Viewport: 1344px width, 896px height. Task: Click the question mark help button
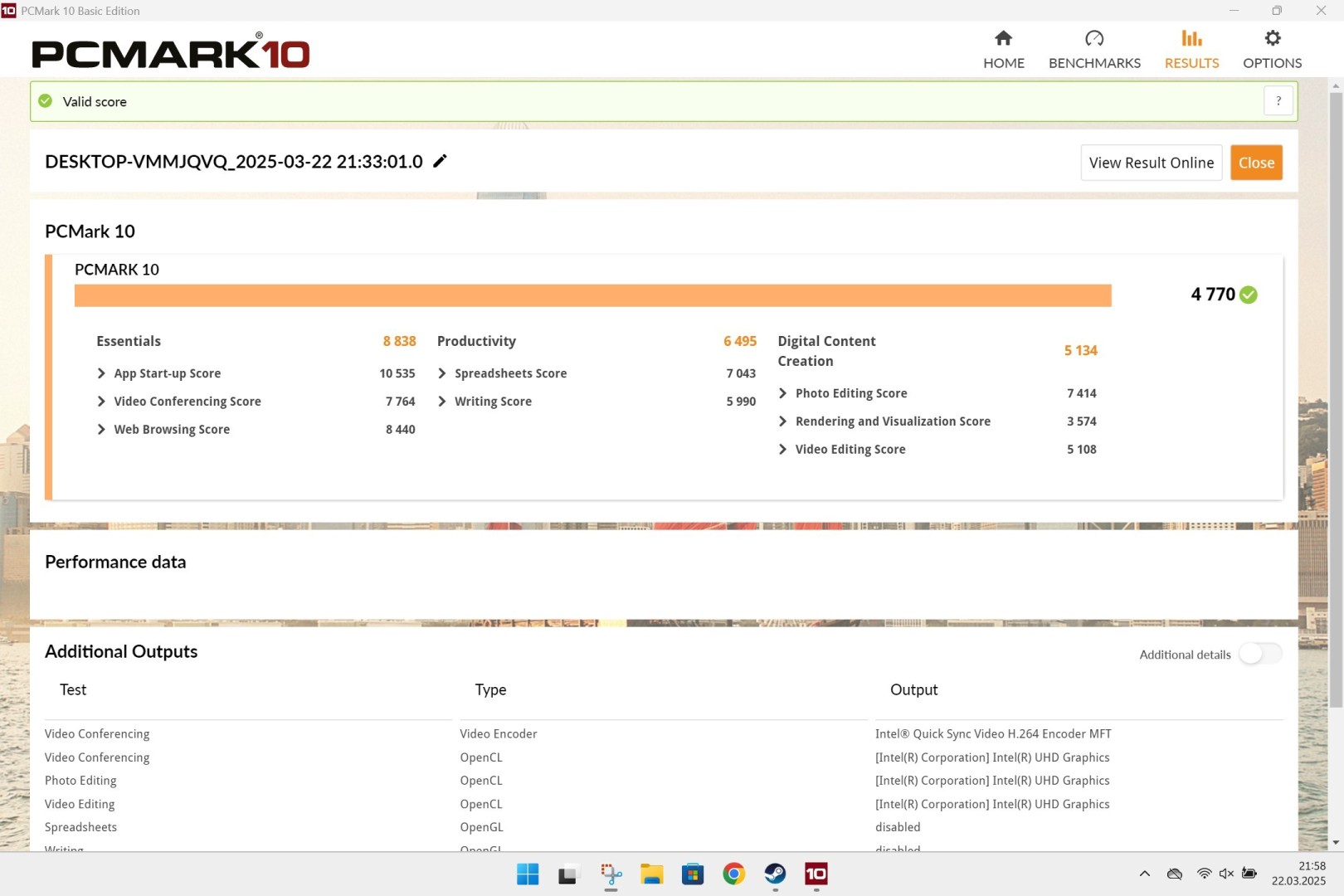(1278, 101)
